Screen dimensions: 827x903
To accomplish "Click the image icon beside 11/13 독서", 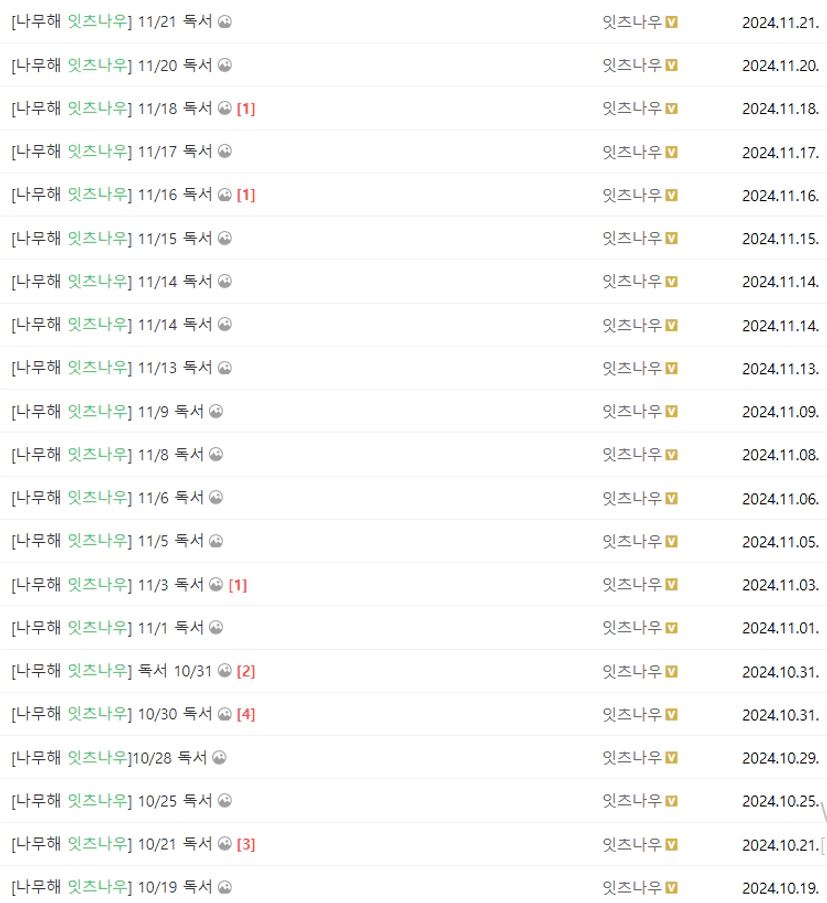I will 225,368.
